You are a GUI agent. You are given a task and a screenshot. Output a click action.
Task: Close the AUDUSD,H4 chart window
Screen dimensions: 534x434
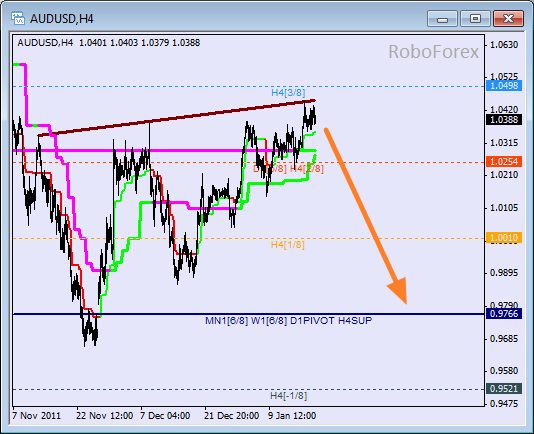pyautogui.click(x=508, y=18)
